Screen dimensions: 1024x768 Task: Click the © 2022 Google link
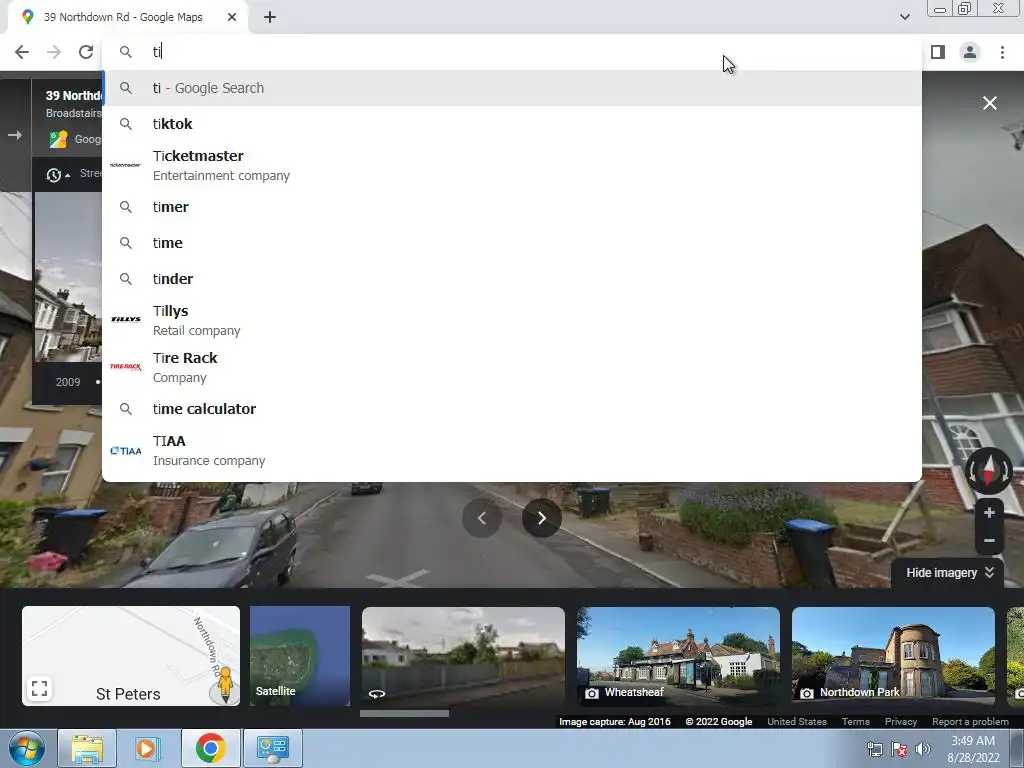tap(718, 722)
